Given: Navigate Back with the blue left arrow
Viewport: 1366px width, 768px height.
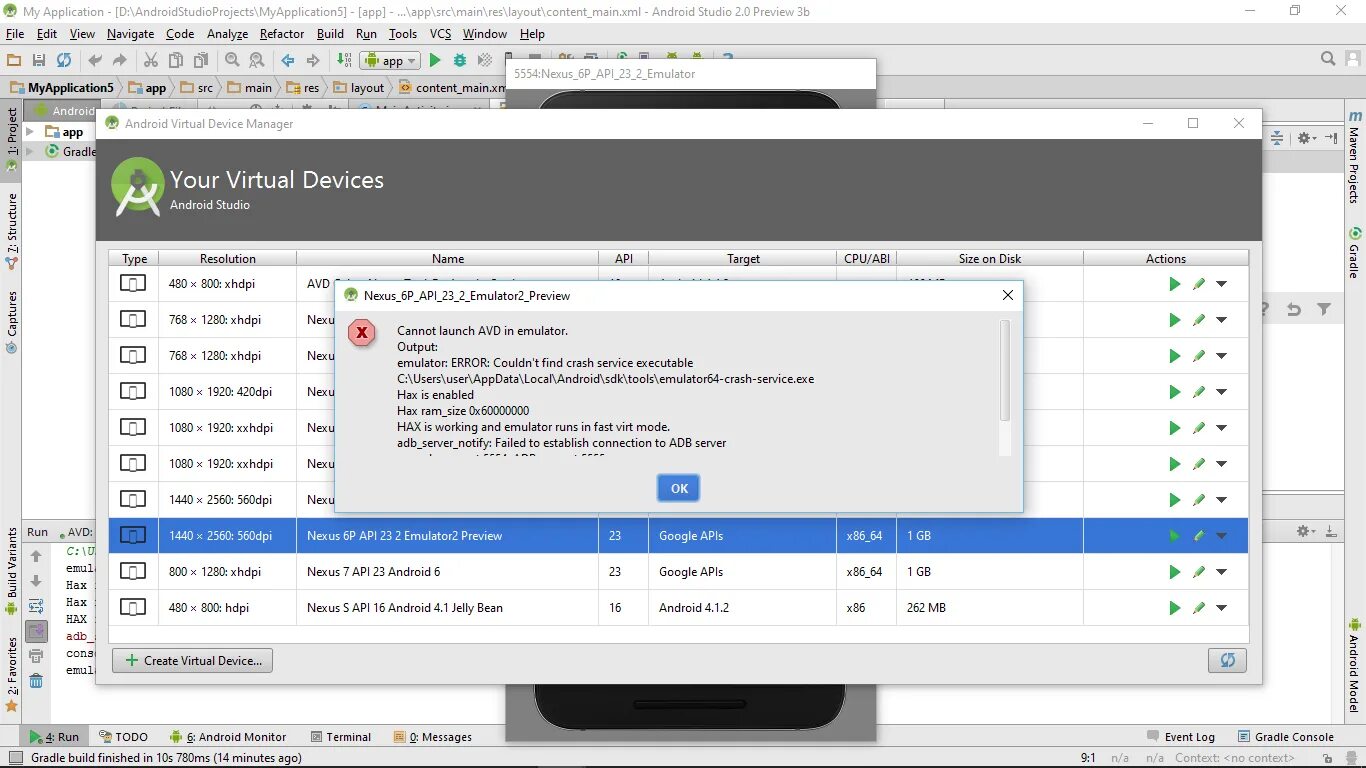Looking at the screenshot, I should click(288, 61).
